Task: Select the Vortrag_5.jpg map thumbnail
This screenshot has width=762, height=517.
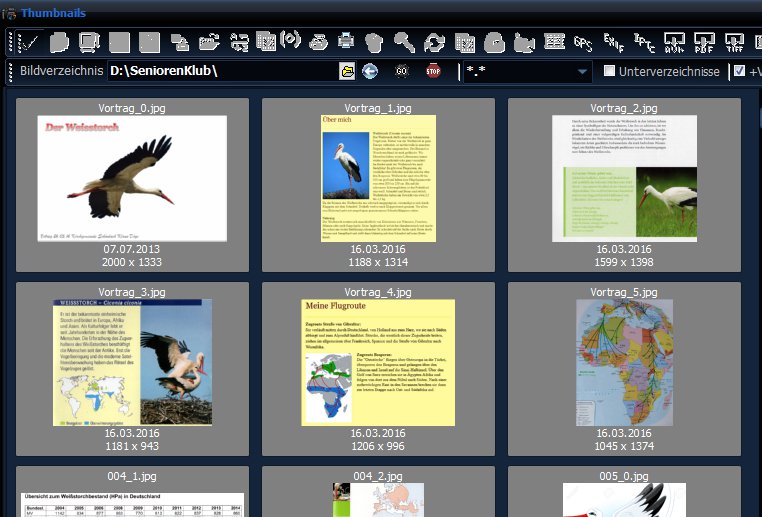Action: pos(624,361)
